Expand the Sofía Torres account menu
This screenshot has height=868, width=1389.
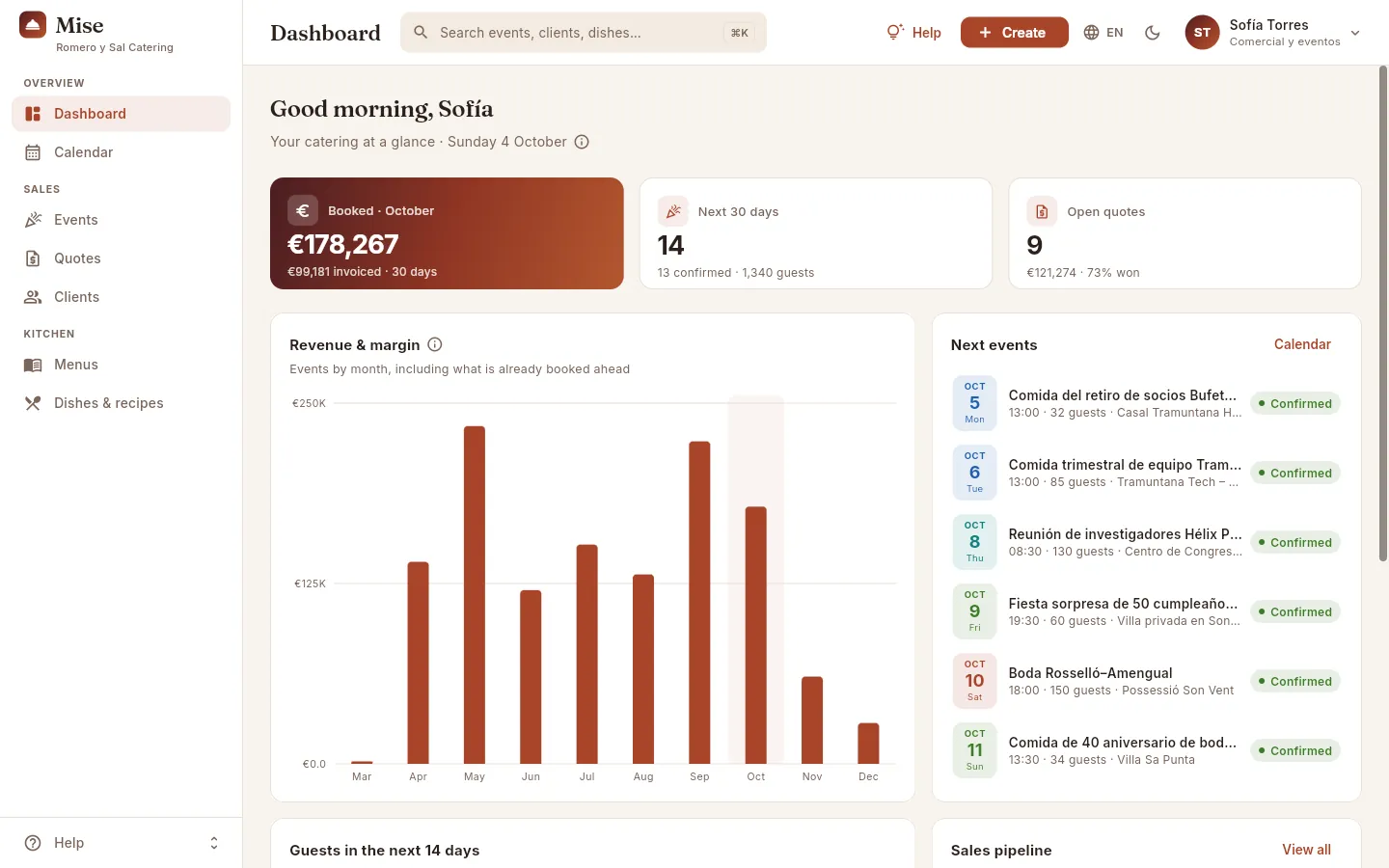click(x=1273, y=33)
